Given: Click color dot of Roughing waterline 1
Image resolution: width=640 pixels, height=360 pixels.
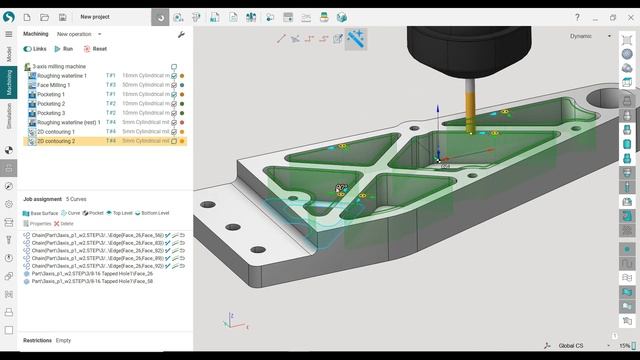Looking at the screenshot, I should (182, 76).
